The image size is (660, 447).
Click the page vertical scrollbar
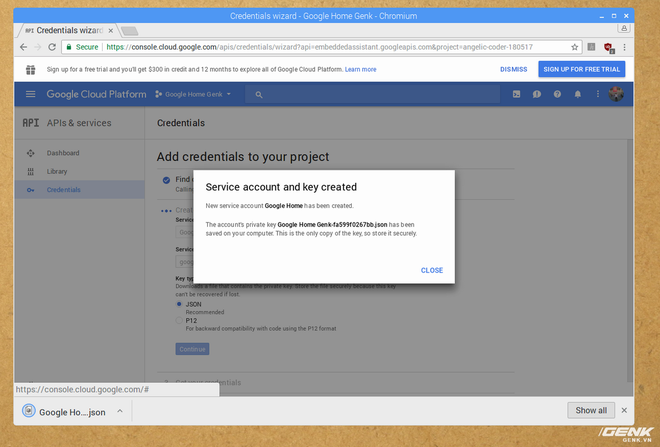630,261
